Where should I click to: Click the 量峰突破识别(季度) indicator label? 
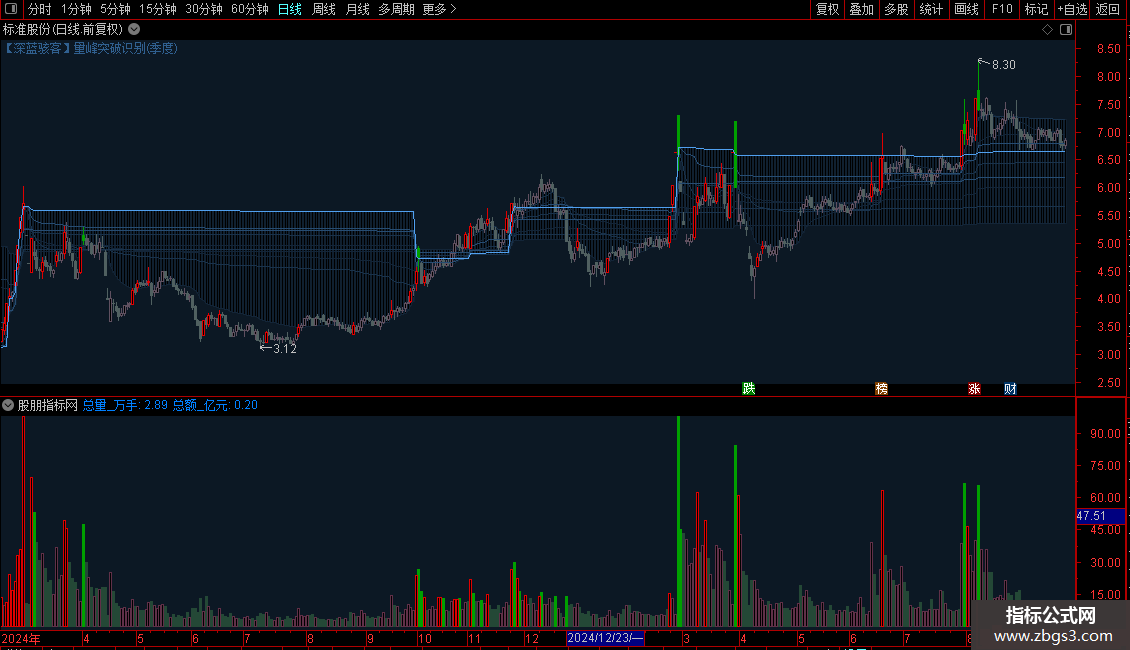(125, 48)
